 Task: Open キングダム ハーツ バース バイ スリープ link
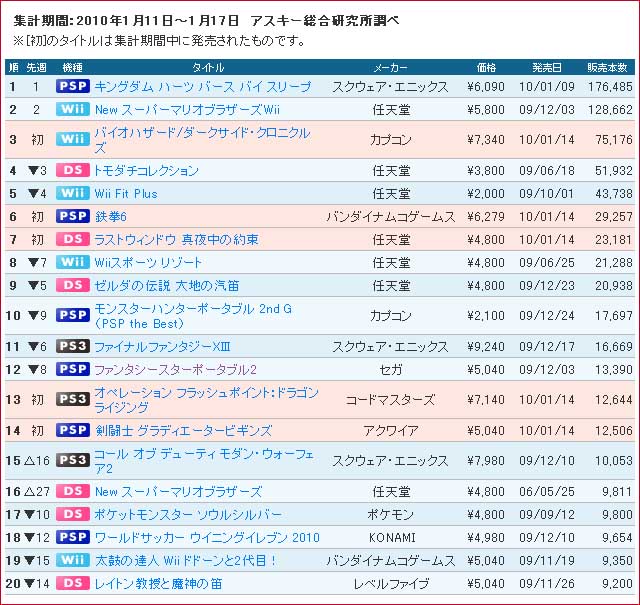[x=202, y=87]
